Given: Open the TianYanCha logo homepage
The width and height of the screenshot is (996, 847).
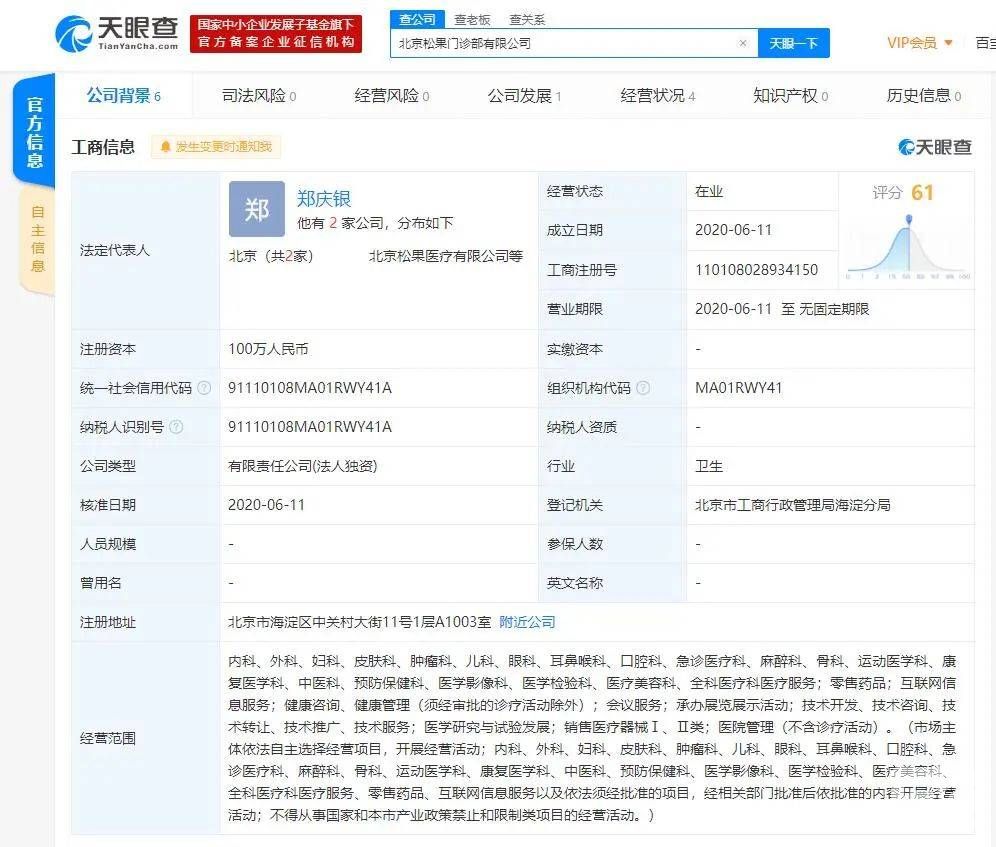Looking at the screenshot, I should click(x=117, y=34).
